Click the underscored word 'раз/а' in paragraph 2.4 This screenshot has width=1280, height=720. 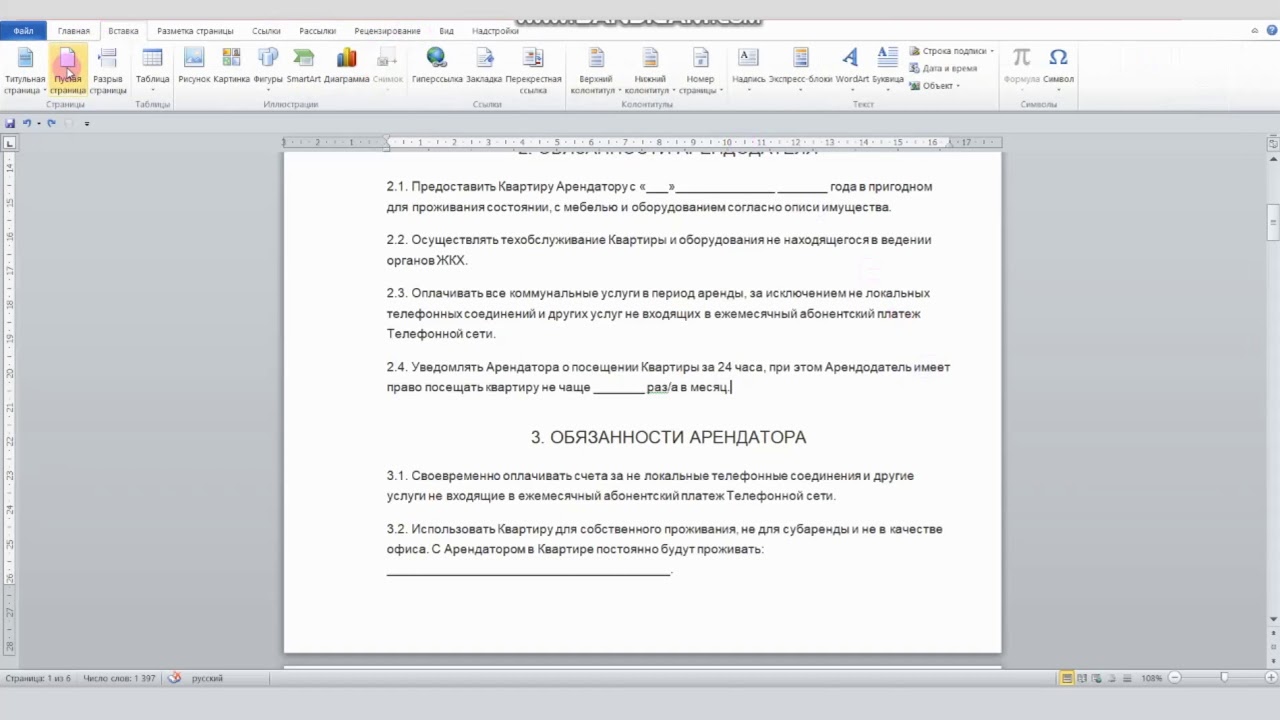[661, 387]
